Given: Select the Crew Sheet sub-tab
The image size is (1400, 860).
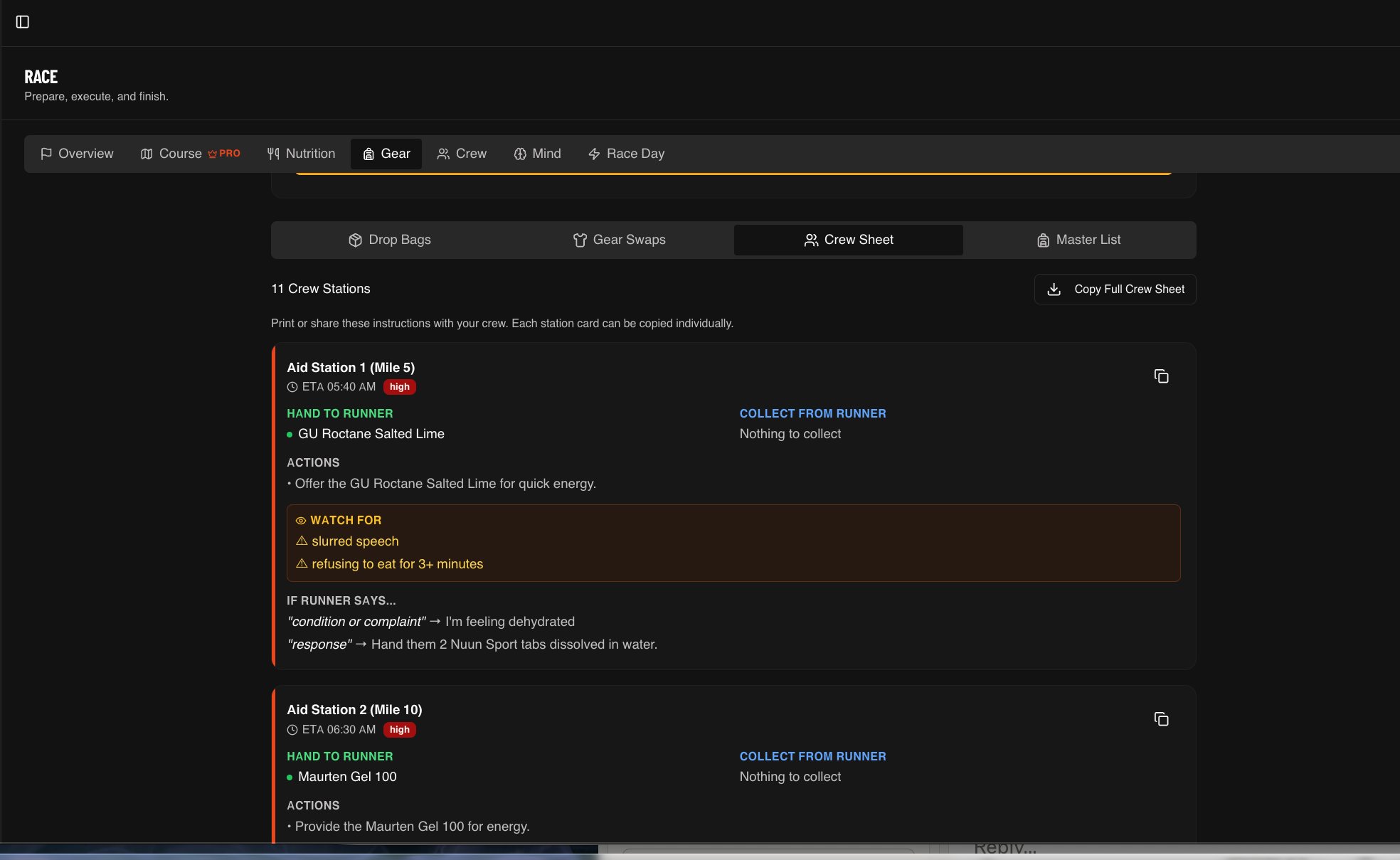Looking at the screenshot, I should coord(849,240).
